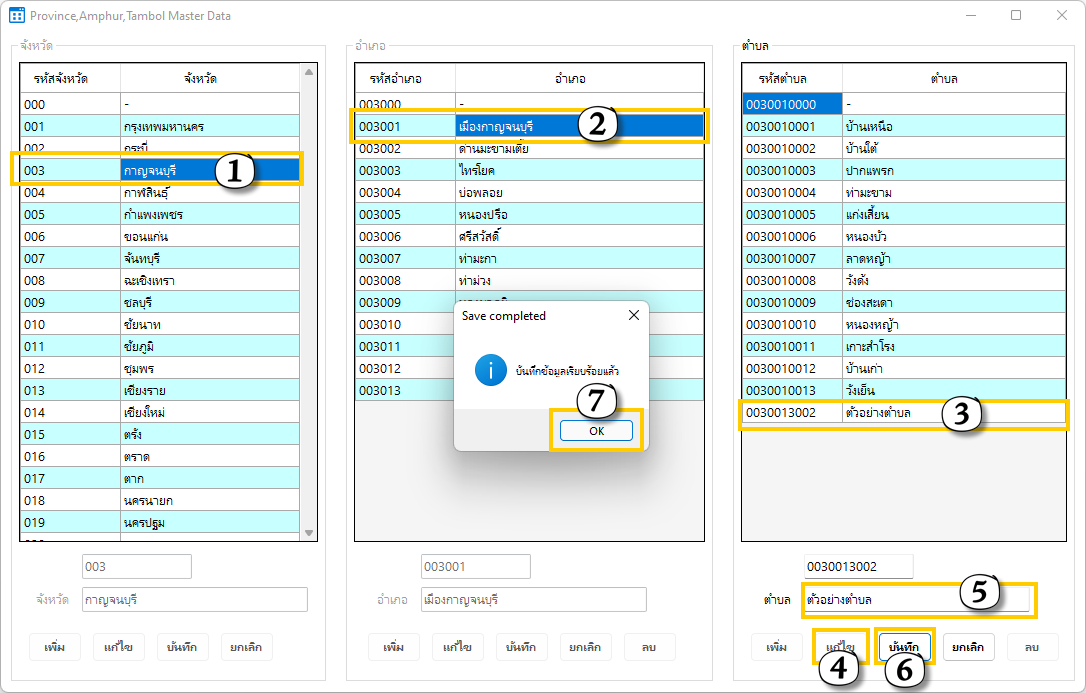Close the Save completed dialog with X
1086x693 pixels.
(x=633, y=315)
